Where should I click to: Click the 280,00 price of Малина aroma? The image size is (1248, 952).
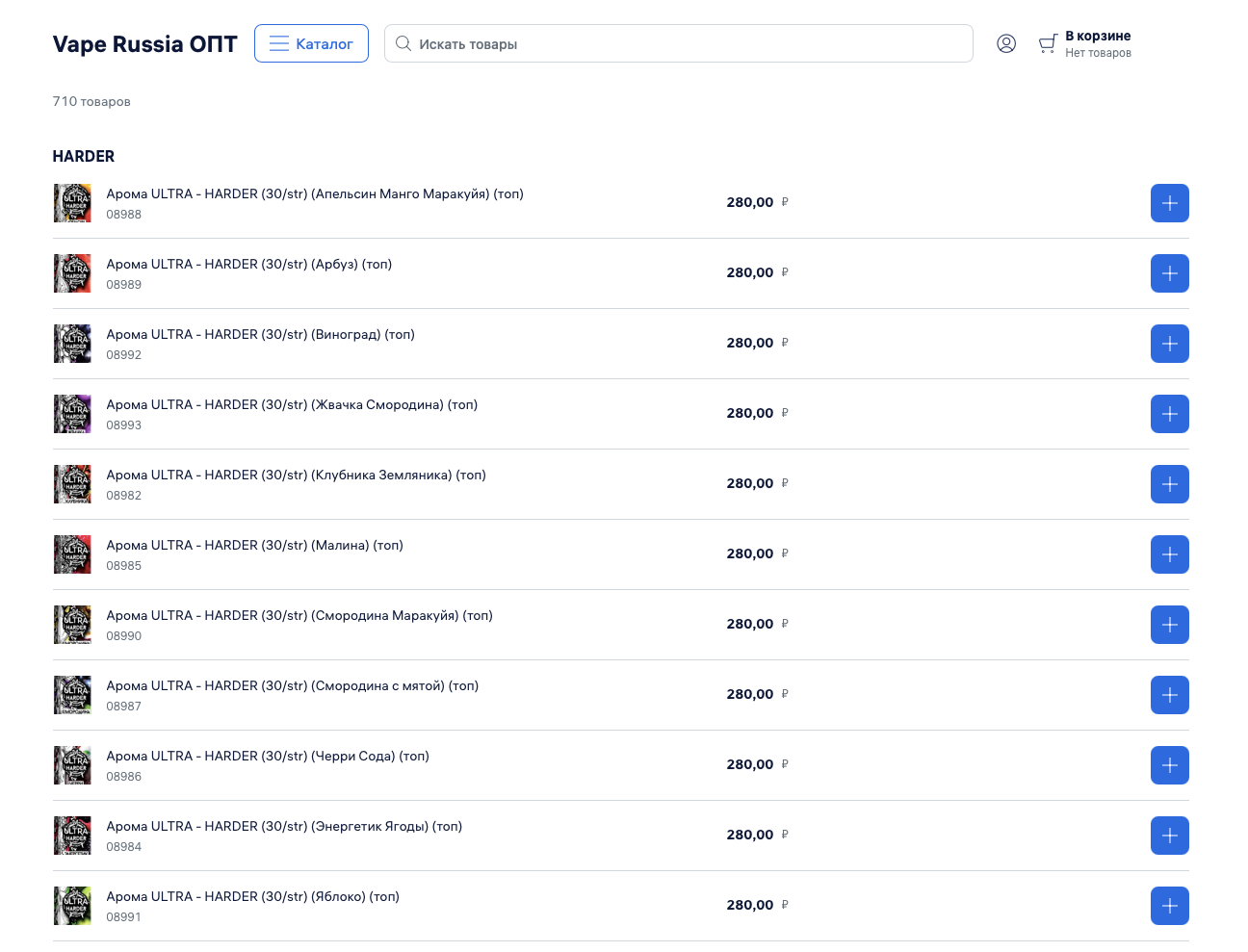coord(750,554)
